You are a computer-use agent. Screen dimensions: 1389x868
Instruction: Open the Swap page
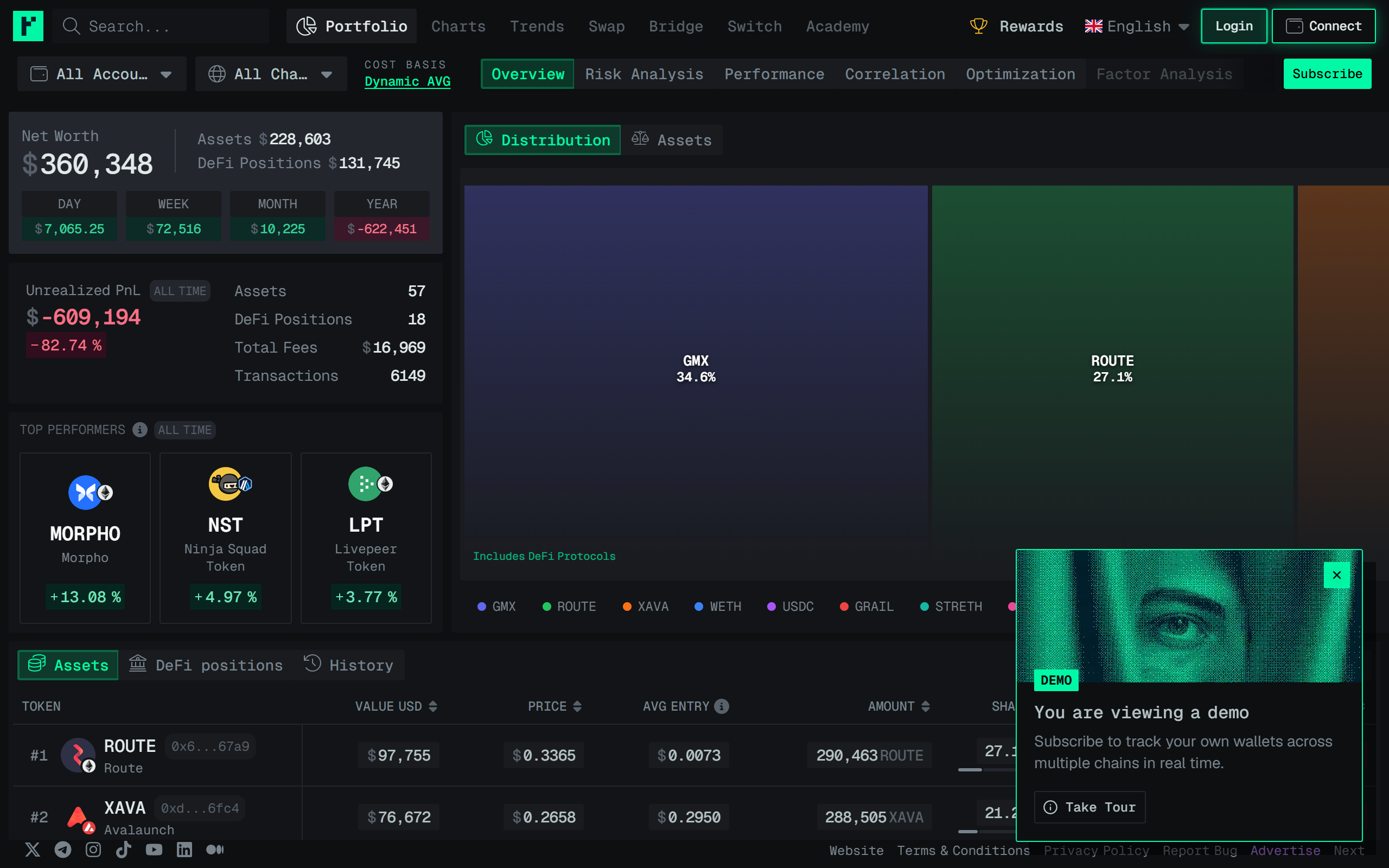coord(607,27)
